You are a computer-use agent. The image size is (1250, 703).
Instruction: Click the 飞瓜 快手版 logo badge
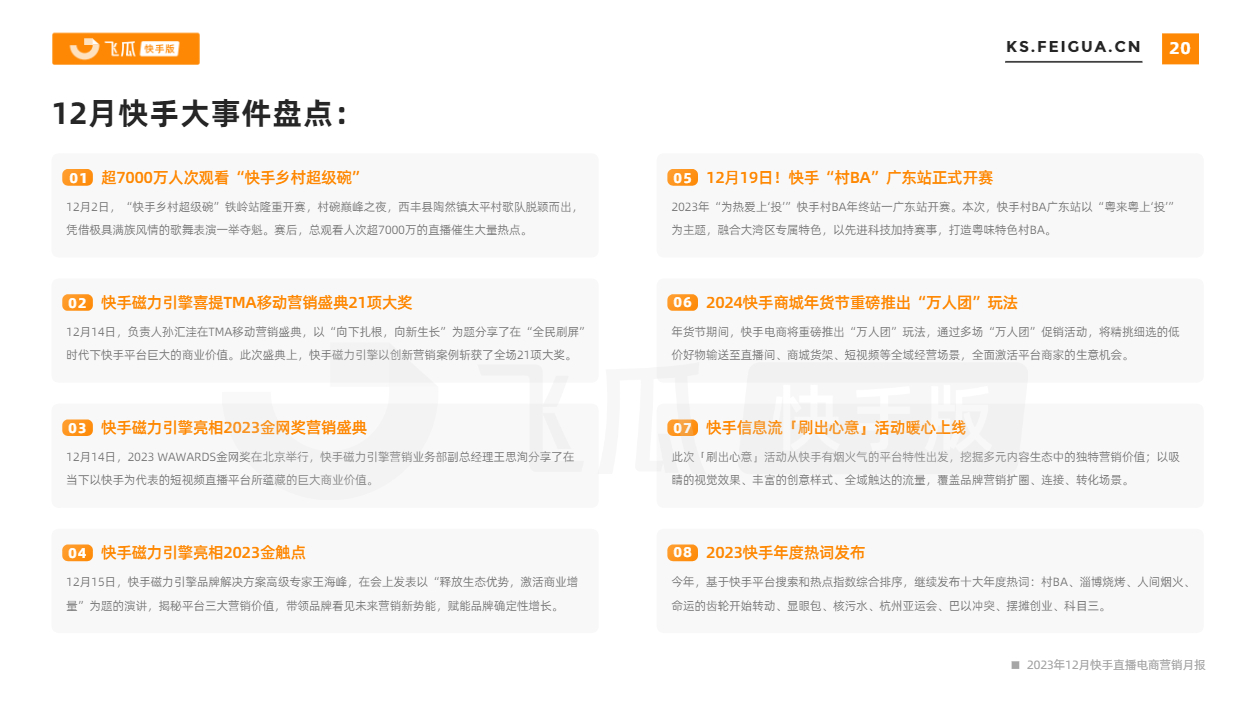click(x=126, y=49)
